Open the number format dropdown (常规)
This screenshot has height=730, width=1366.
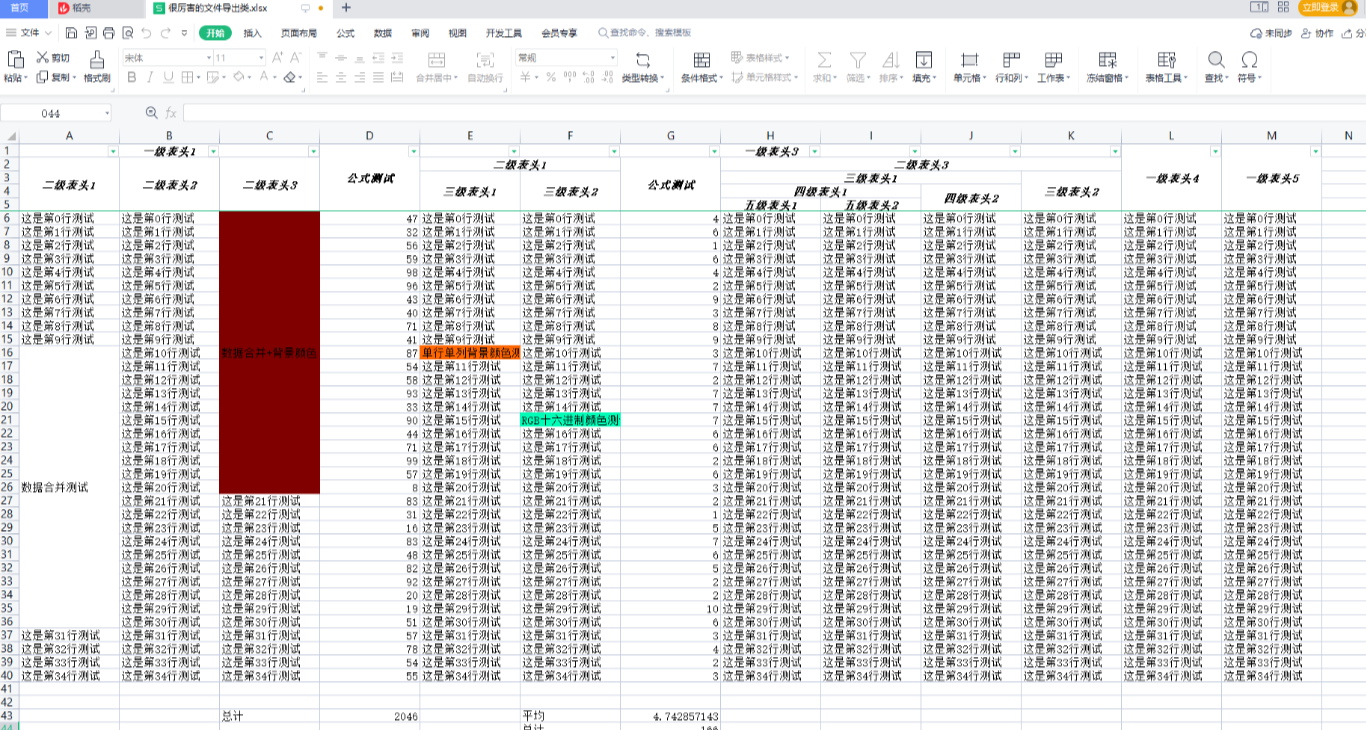click(613, 58)
